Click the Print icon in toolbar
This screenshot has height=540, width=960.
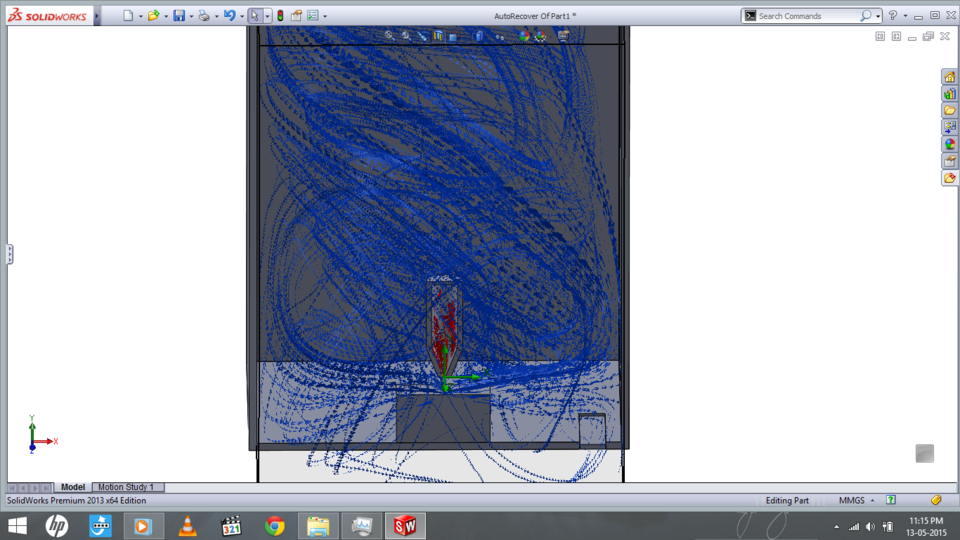[203, 16]
